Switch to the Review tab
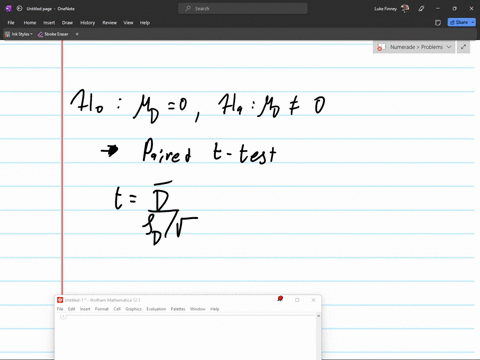The height and width of the screenshot is (360, 480). coord(109,23)
